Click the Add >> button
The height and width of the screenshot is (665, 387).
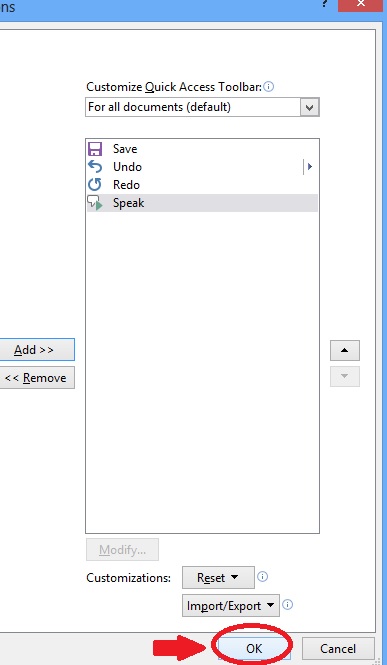pyautogui.click(x=36, y=350)
